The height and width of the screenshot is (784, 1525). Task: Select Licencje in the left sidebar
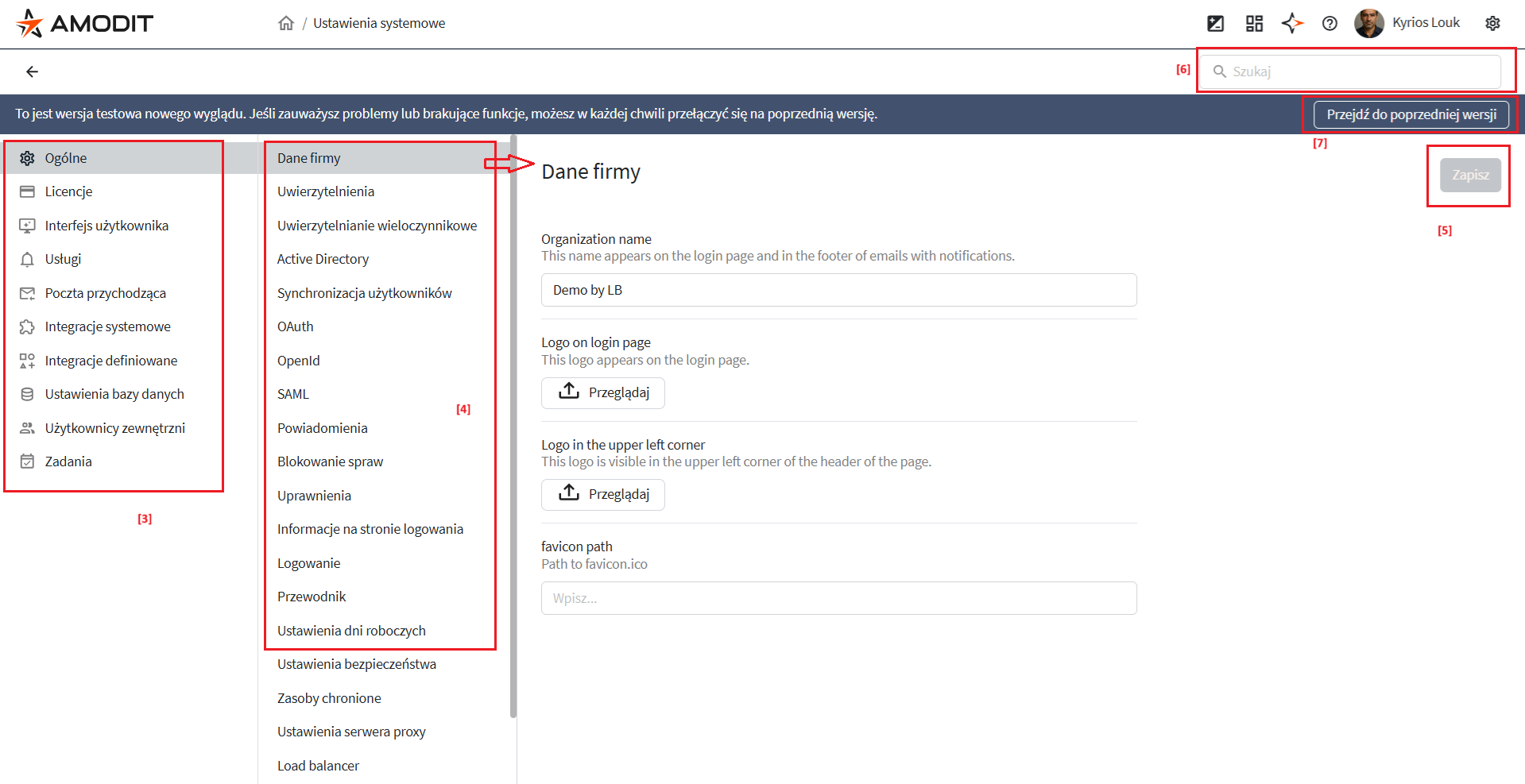pos(68,191)
